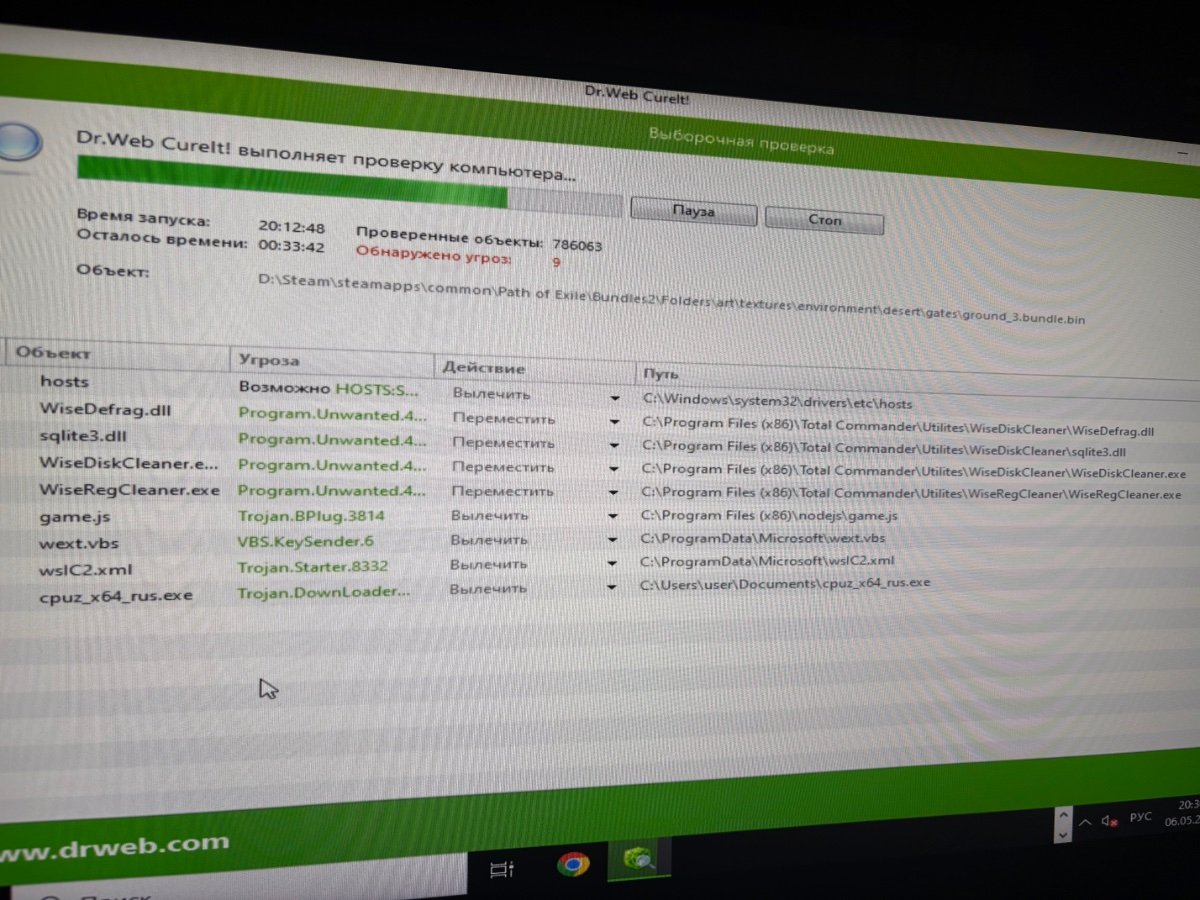Click the Выборочная проверка header text
Screen dimensions: 1200x900
point(741,141)
